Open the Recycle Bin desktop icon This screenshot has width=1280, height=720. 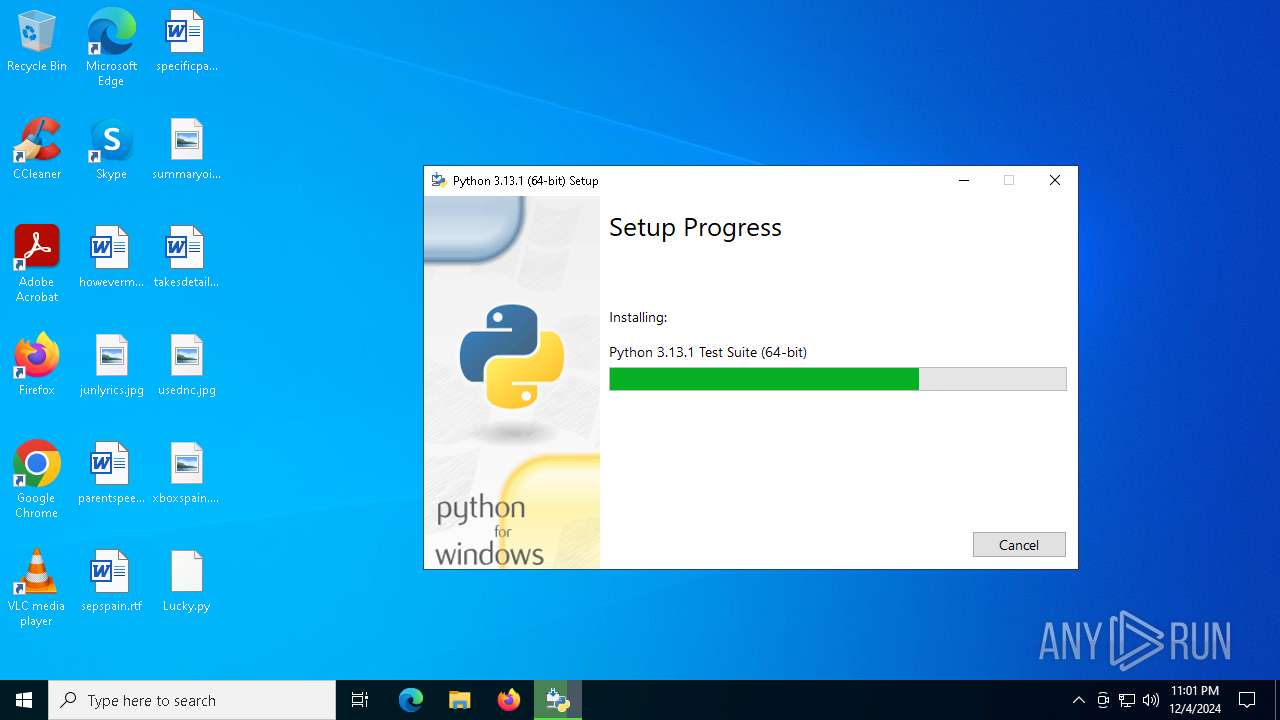(37, 42)
